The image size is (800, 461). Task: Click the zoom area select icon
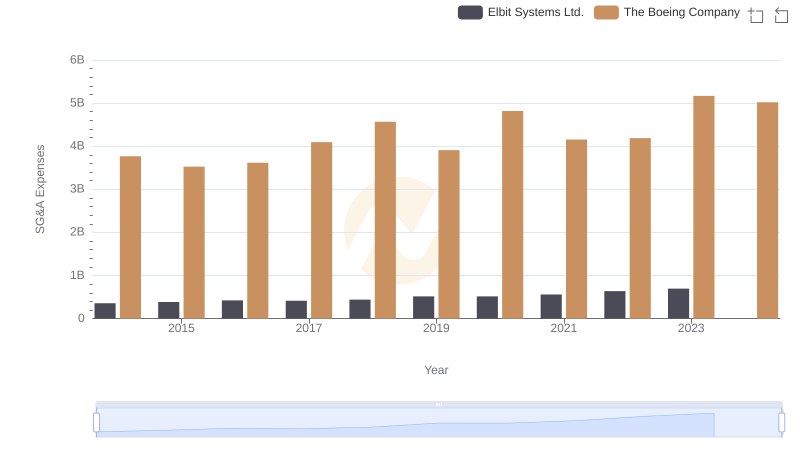[756, 15]
